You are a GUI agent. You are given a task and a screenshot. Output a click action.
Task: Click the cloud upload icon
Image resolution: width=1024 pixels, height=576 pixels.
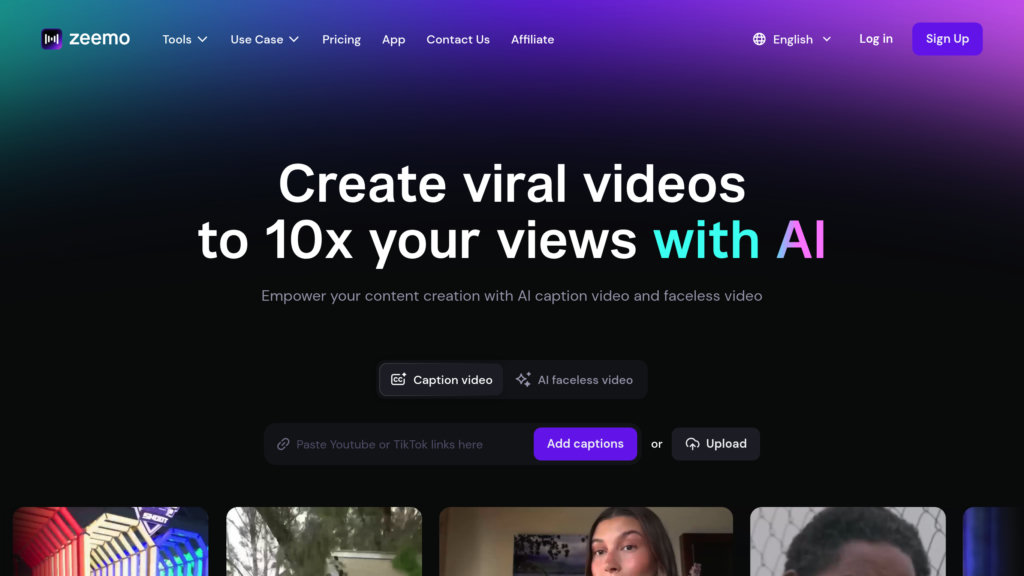coord(692,444)
